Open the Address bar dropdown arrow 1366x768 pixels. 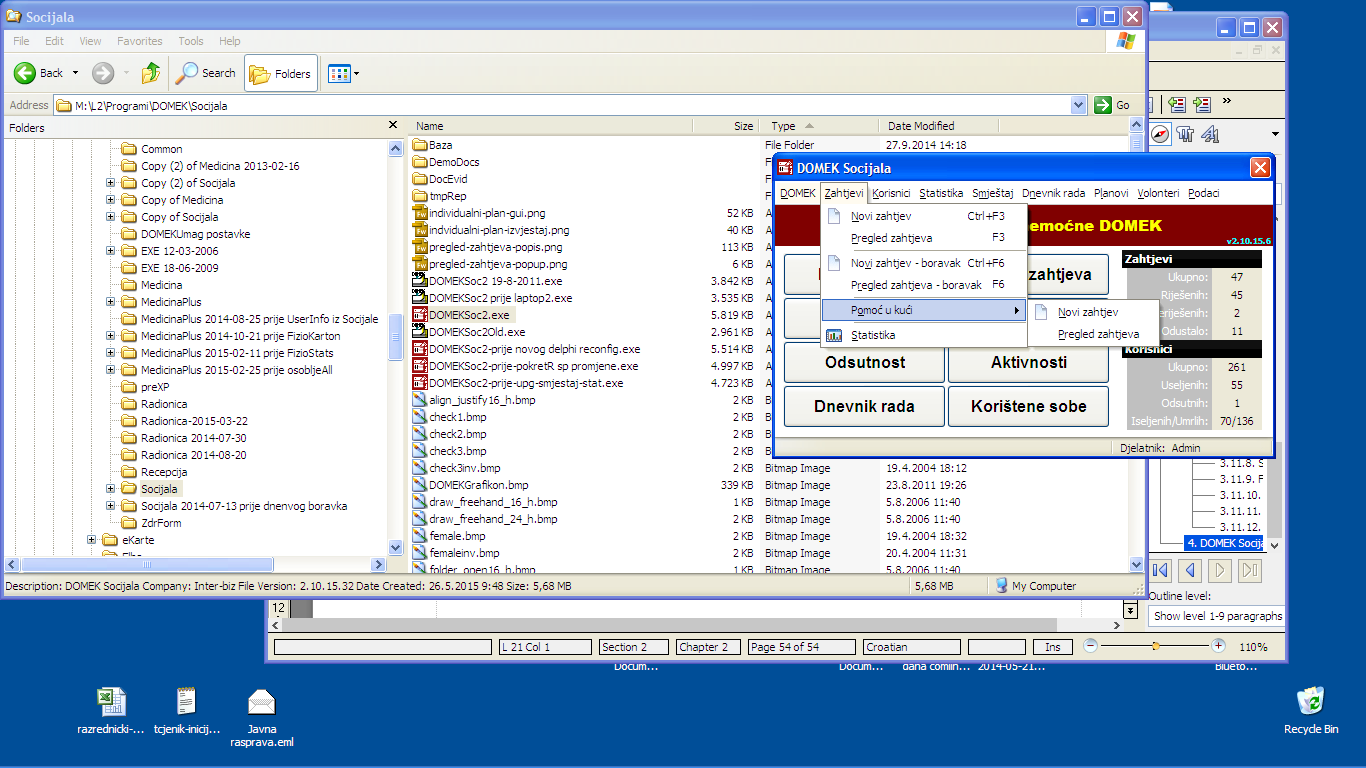coord(1078,105)
